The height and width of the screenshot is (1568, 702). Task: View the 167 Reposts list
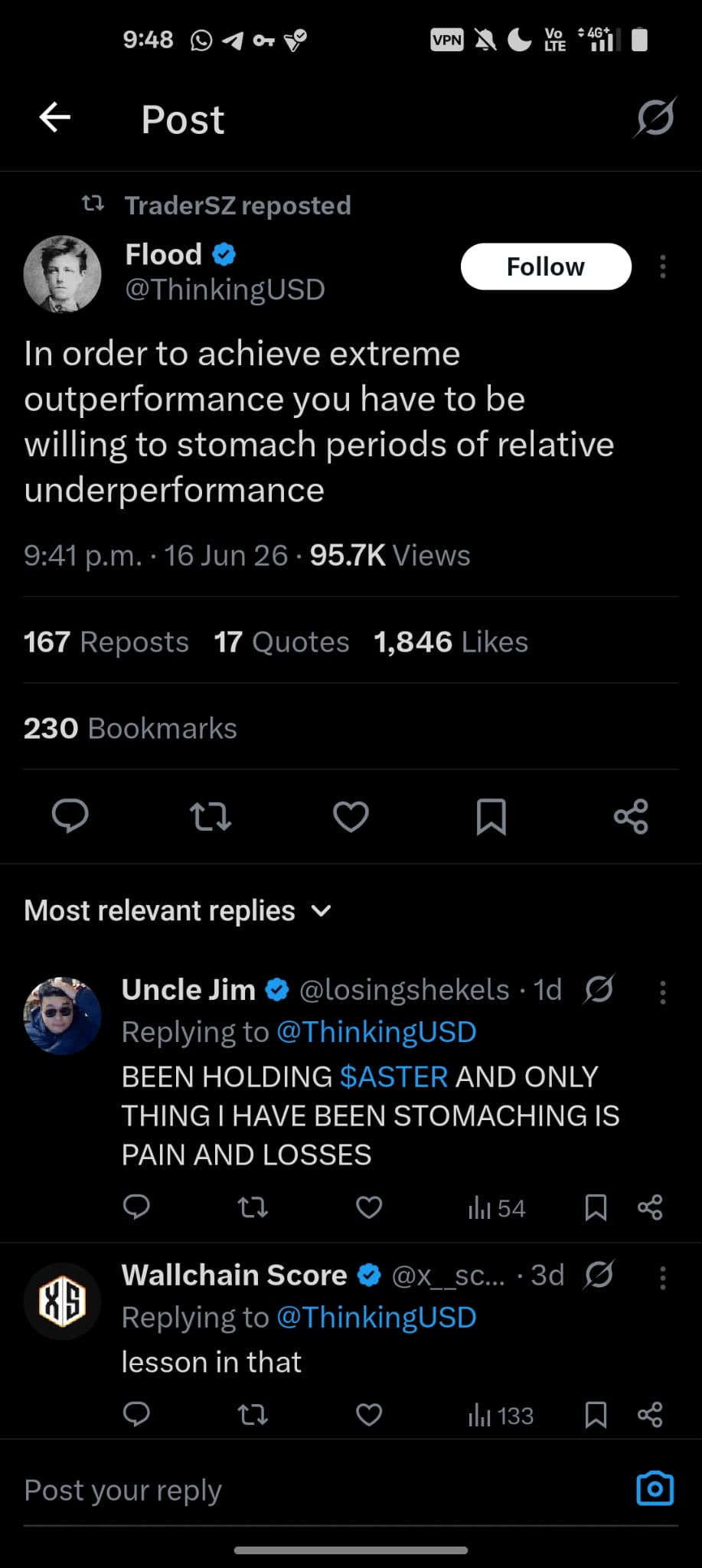pyautogui.click(x=106, y=642)
